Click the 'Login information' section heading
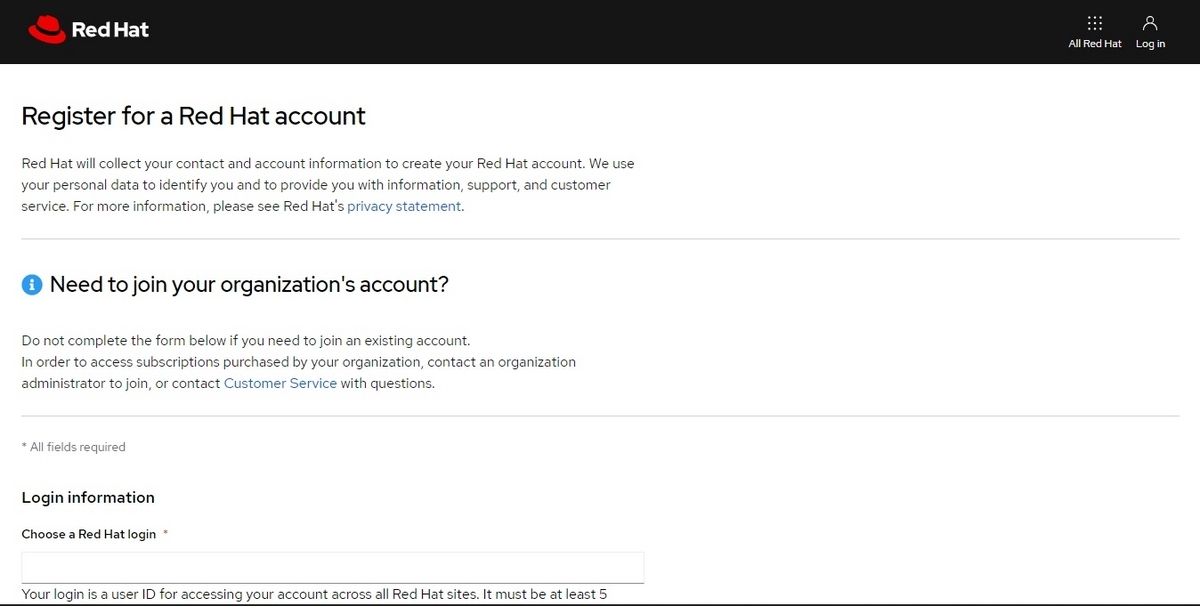 88,497
